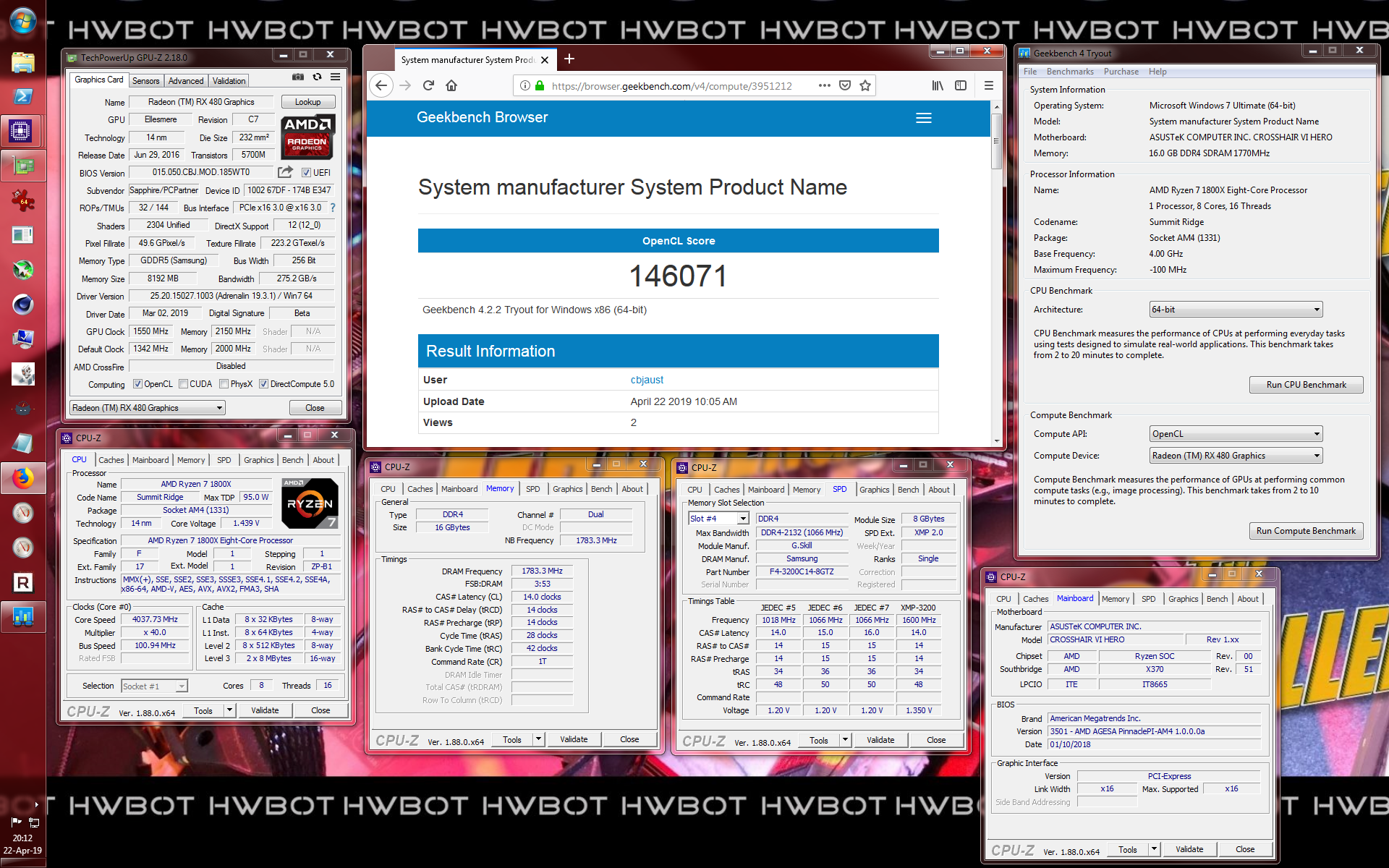
Task: Click the scrollbar down arrow in Firefox
Action: click(996, 441)
